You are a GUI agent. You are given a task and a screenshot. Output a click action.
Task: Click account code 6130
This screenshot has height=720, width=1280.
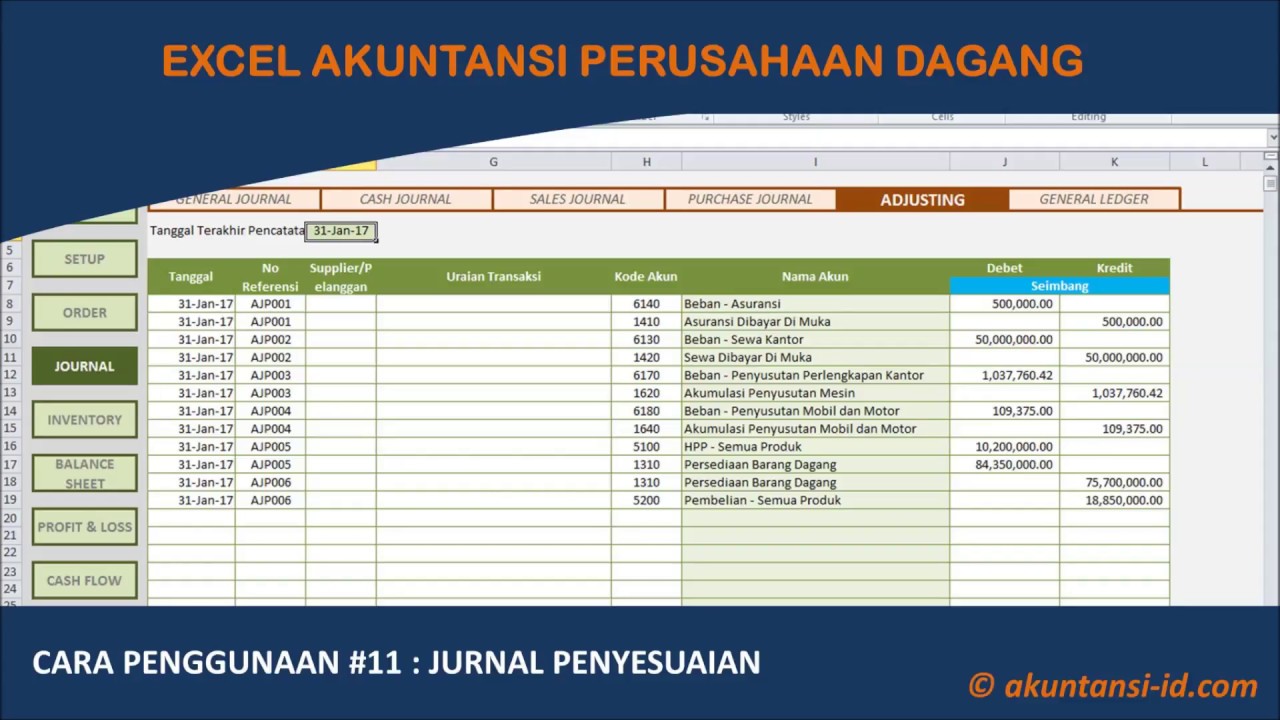coord(646,340)
